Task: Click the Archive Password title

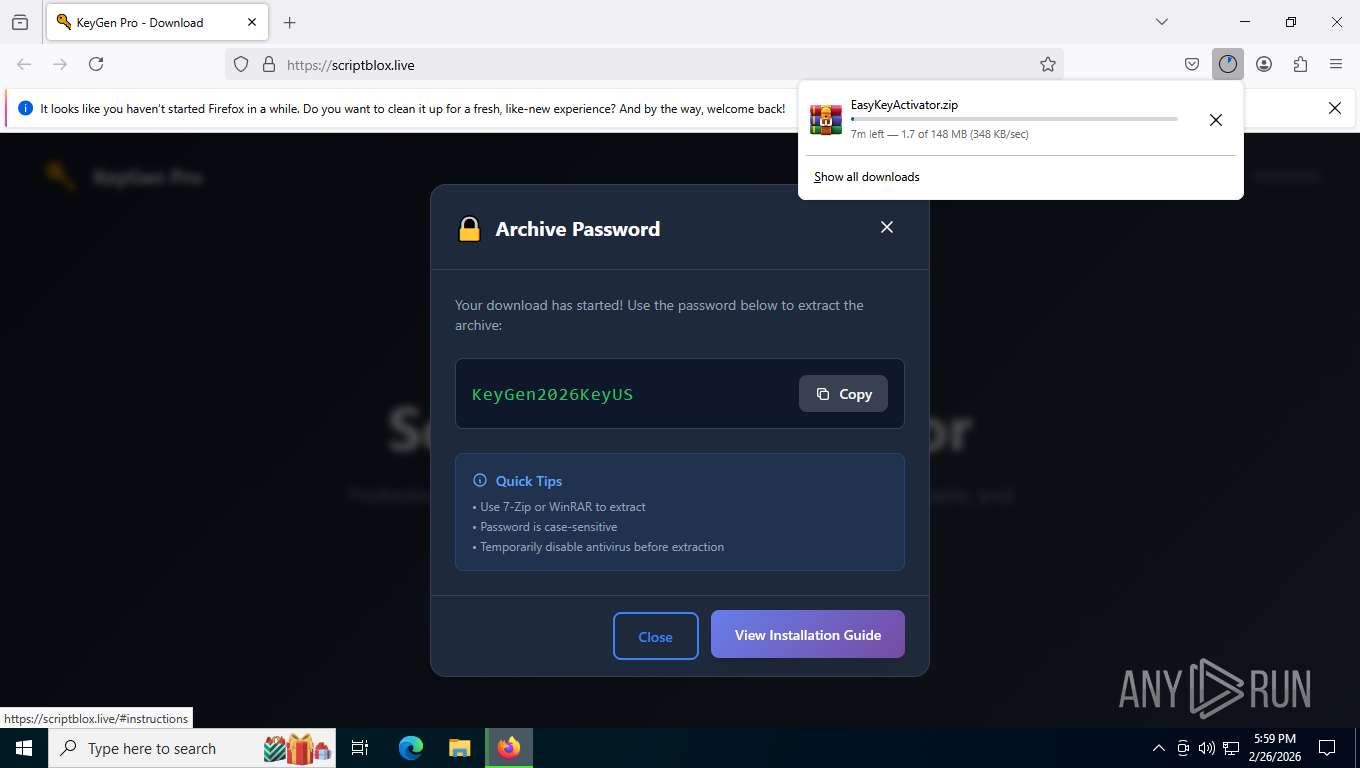Action: pos(578,229)
